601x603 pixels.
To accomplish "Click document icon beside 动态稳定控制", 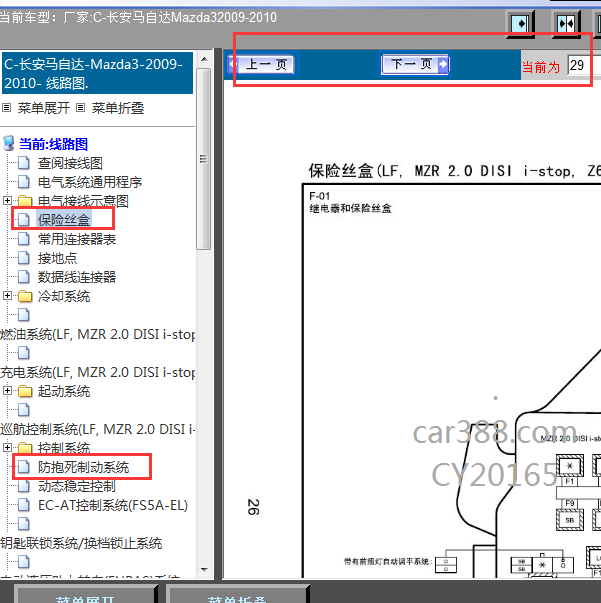I will [x=24, y=486].
